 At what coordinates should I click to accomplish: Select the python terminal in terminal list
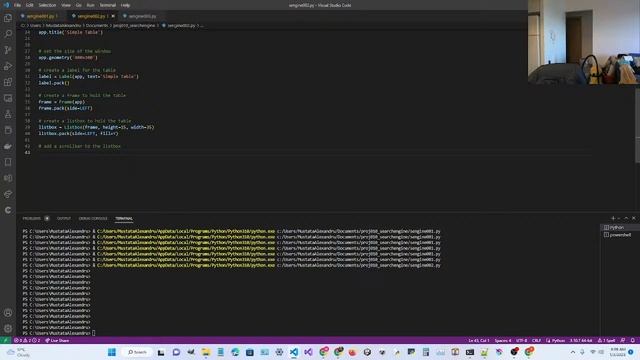[619, 227]
